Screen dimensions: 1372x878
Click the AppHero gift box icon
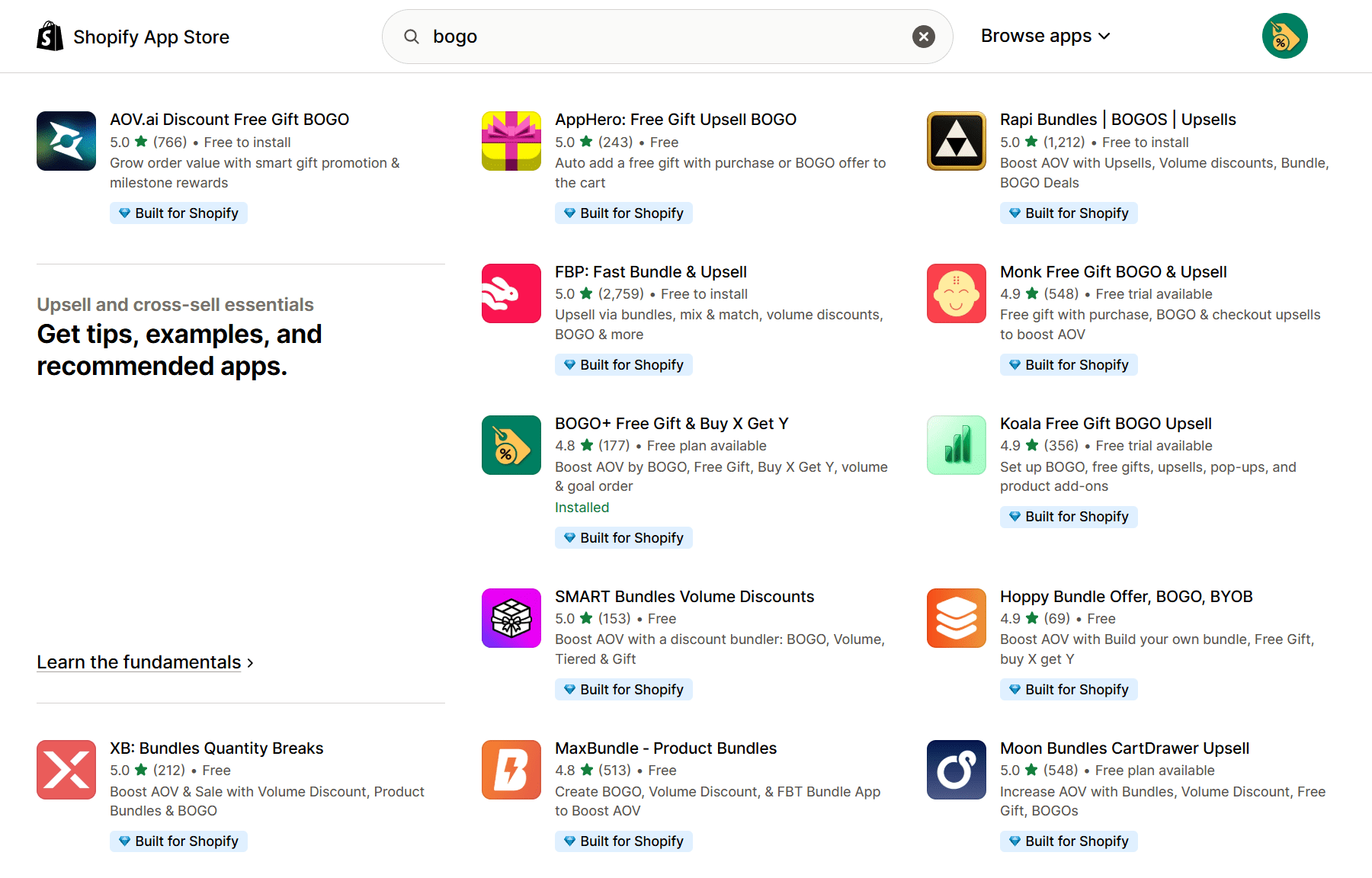point(511,141)
